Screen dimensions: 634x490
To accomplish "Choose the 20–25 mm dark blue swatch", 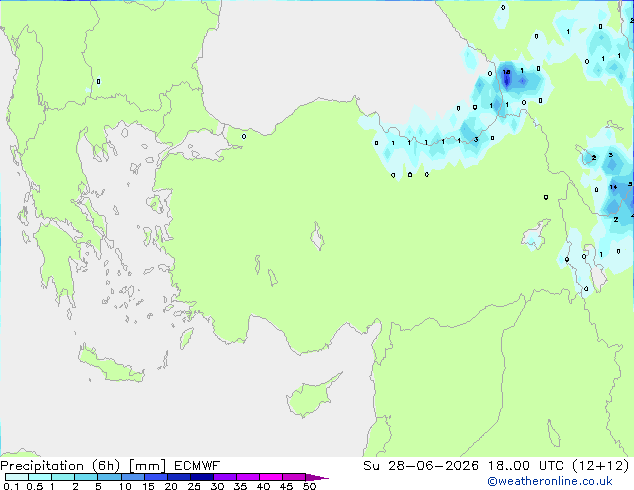I will point(179,477).
